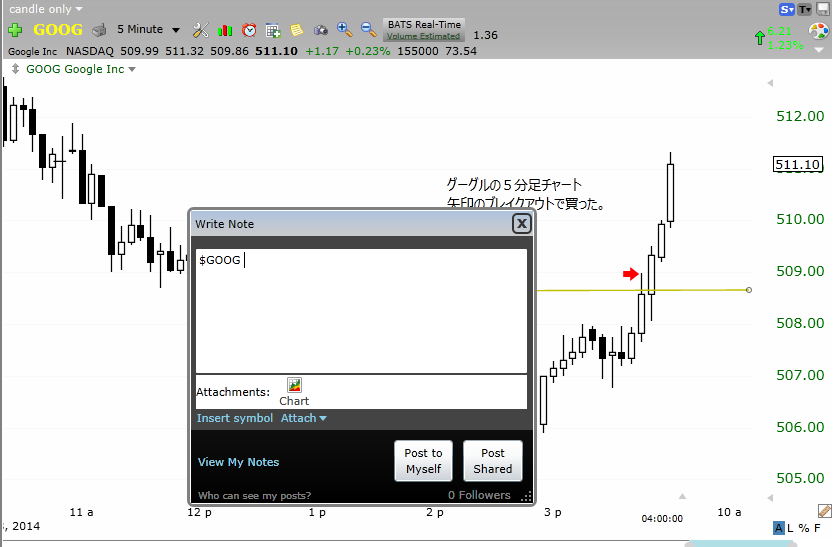Click the green and red bars indicator icon
Viewport: 833px width, 547px height.
pos(225,31)
